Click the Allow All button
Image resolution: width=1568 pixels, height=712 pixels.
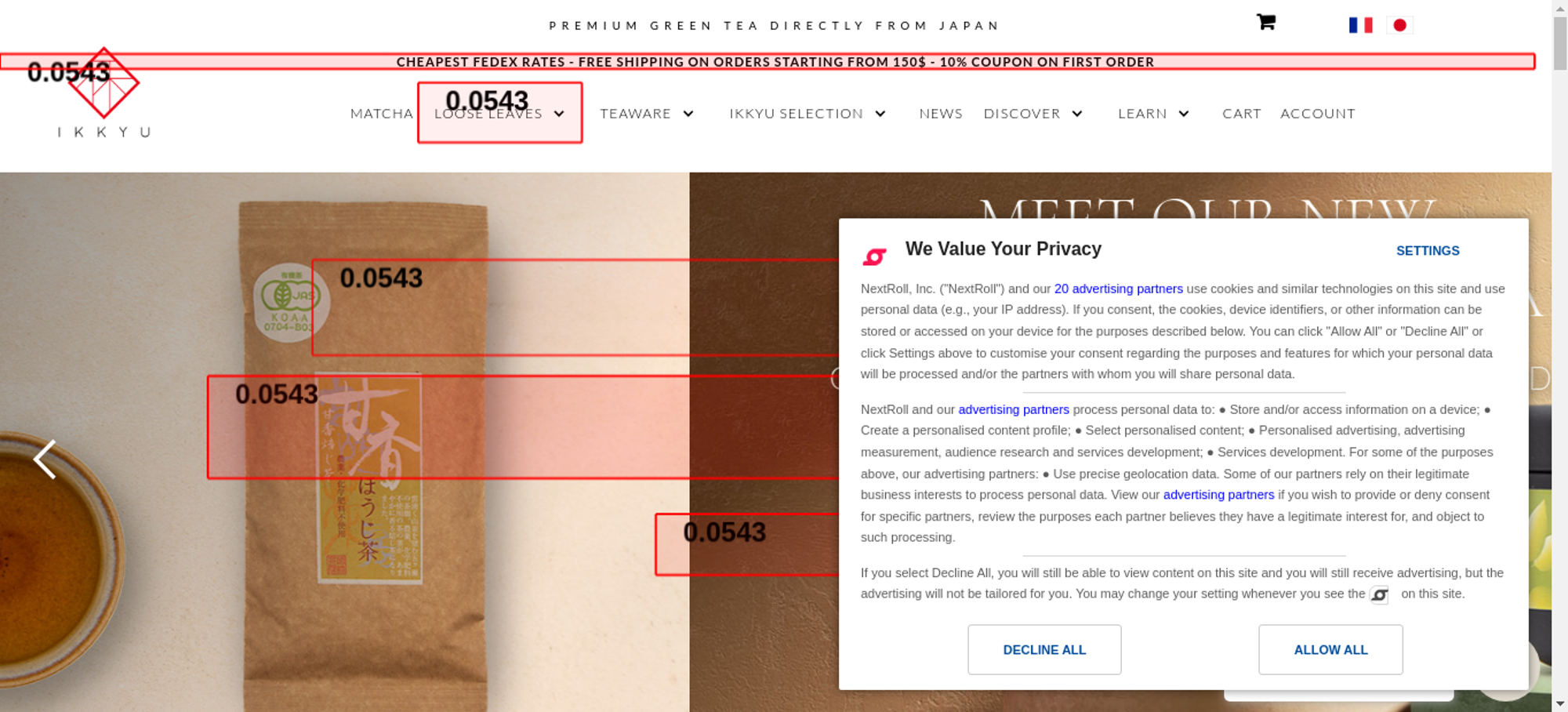coord(1330,649)
